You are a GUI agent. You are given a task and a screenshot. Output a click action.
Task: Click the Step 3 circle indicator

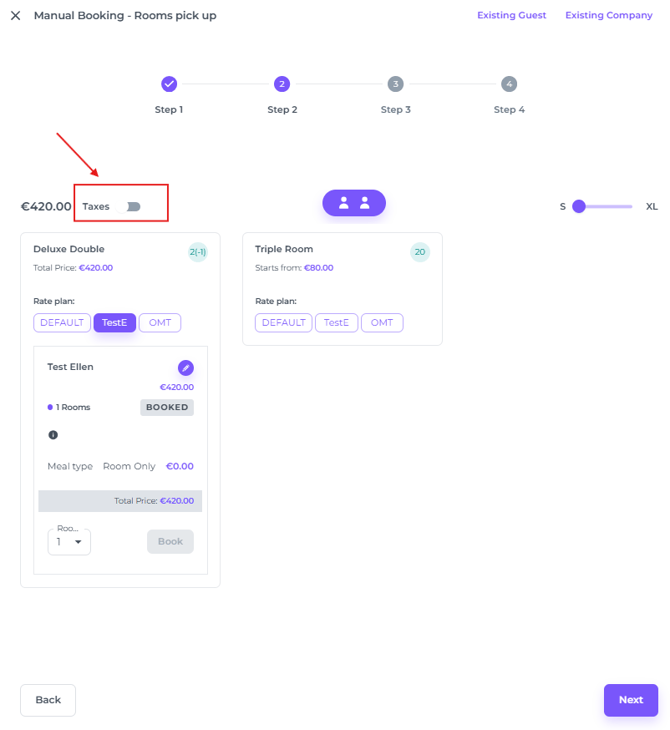(x=396, y=84)
